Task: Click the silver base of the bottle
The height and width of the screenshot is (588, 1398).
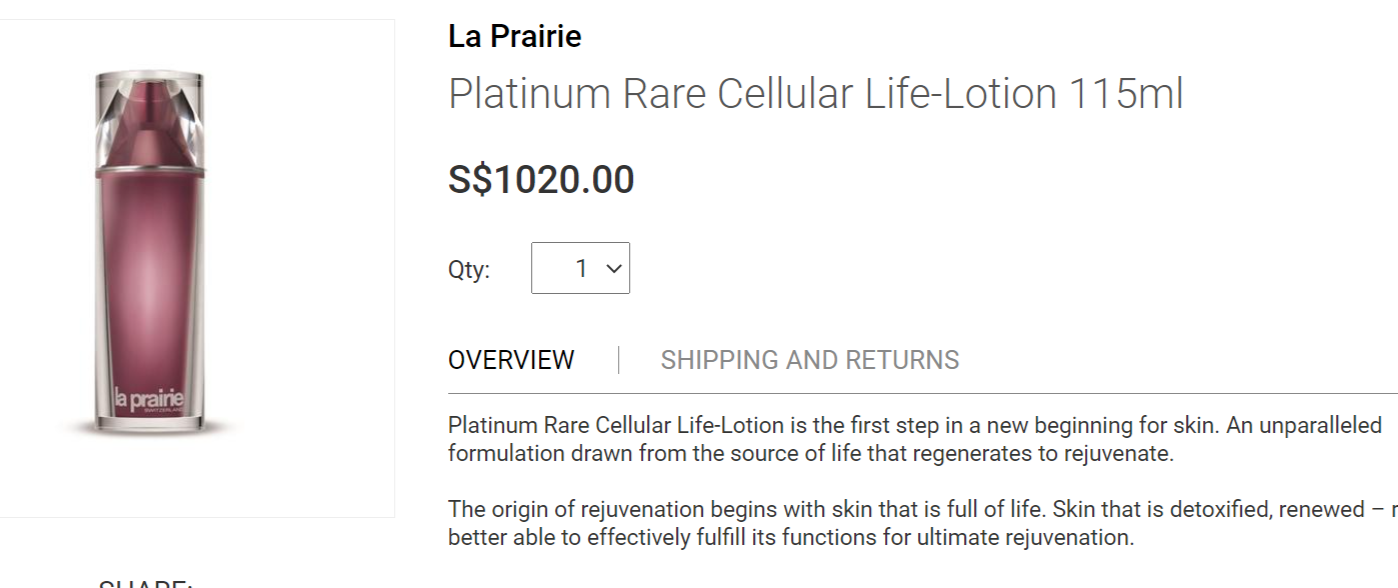Action: [150, 425]
